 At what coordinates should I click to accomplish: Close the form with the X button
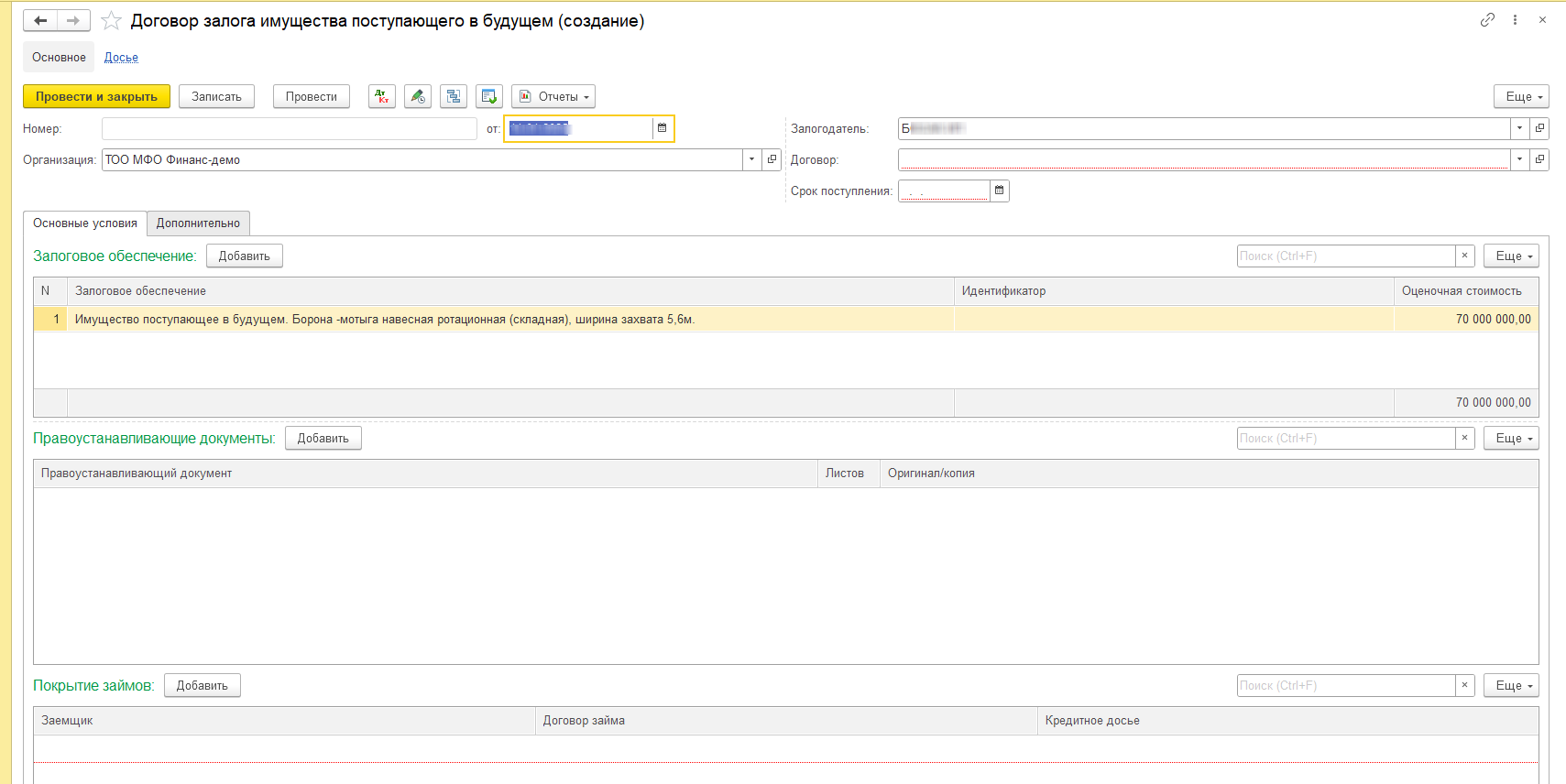[1542, 19]
